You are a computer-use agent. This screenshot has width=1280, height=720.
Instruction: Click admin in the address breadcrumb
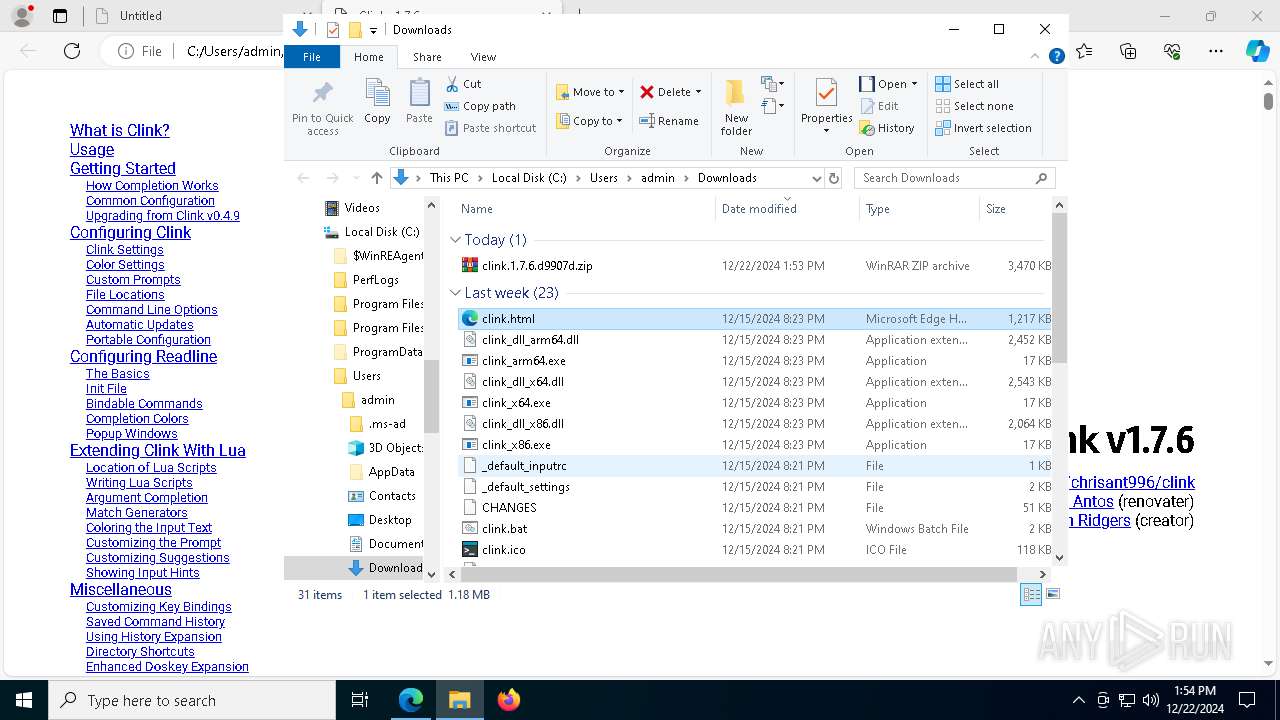pyautogui.click(x=658, y=178)
